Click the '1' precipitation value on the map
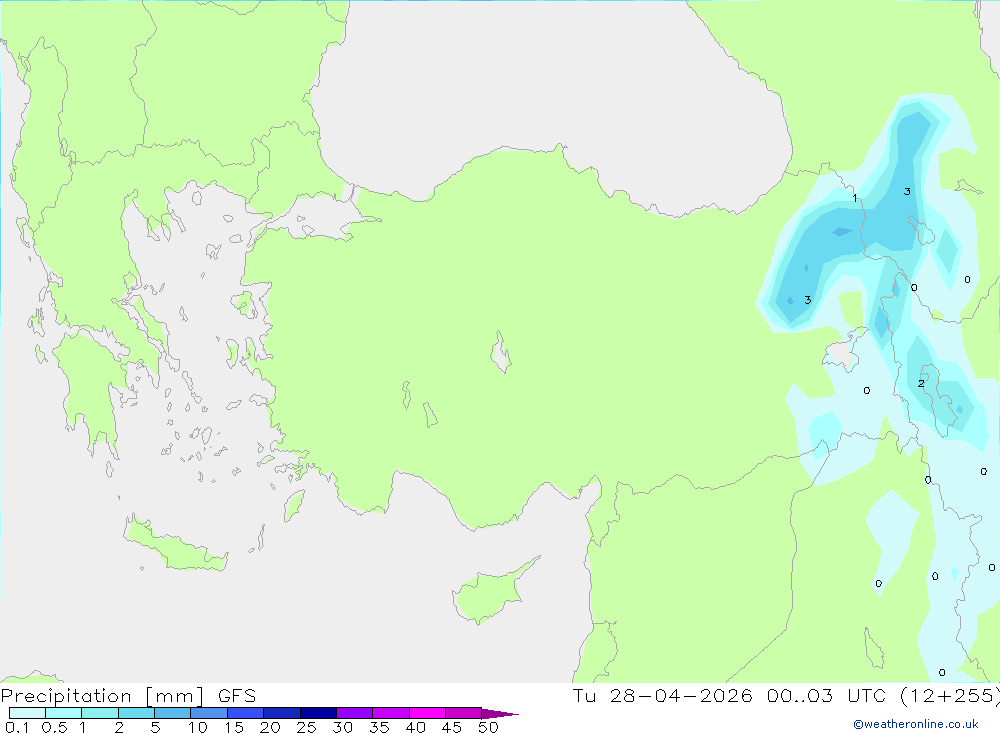This screenshot has width=1000, height=733. 855,198
